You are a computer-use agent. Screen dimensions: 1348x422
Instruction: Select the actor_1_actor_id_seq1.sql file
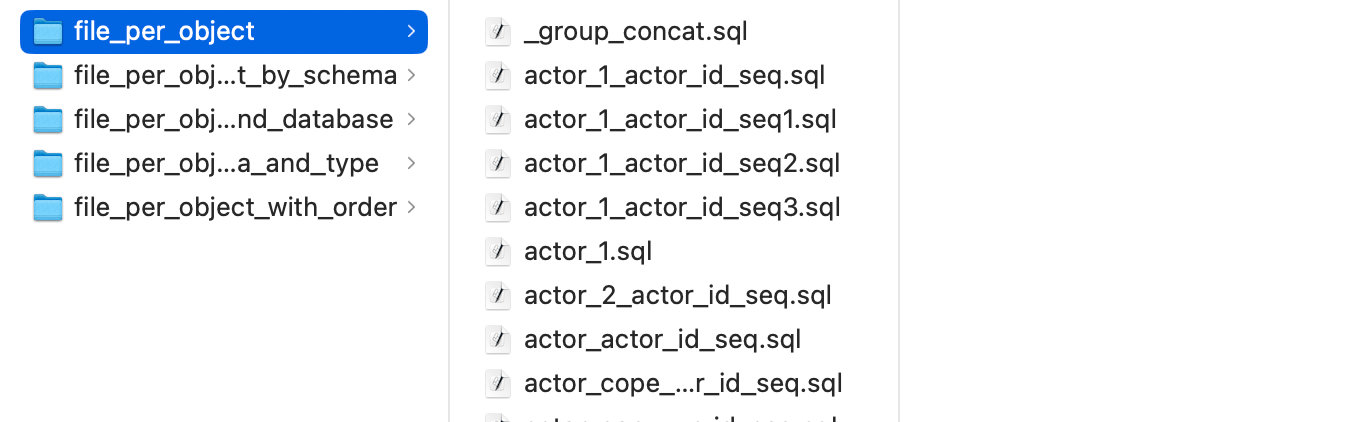pos(680,120)
